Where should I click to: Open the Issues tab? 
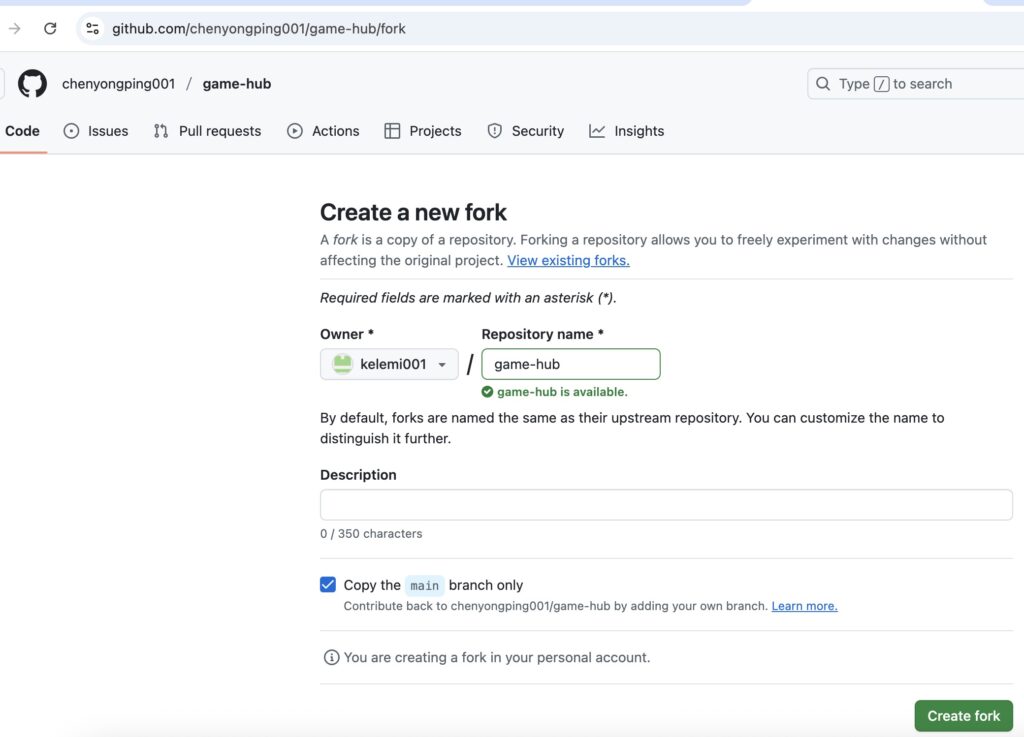tap(96, 131)
